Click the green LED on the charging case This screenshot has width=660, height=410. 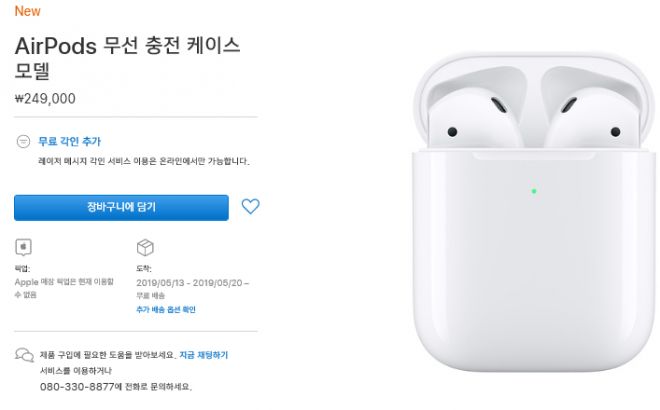pos(534,191)
